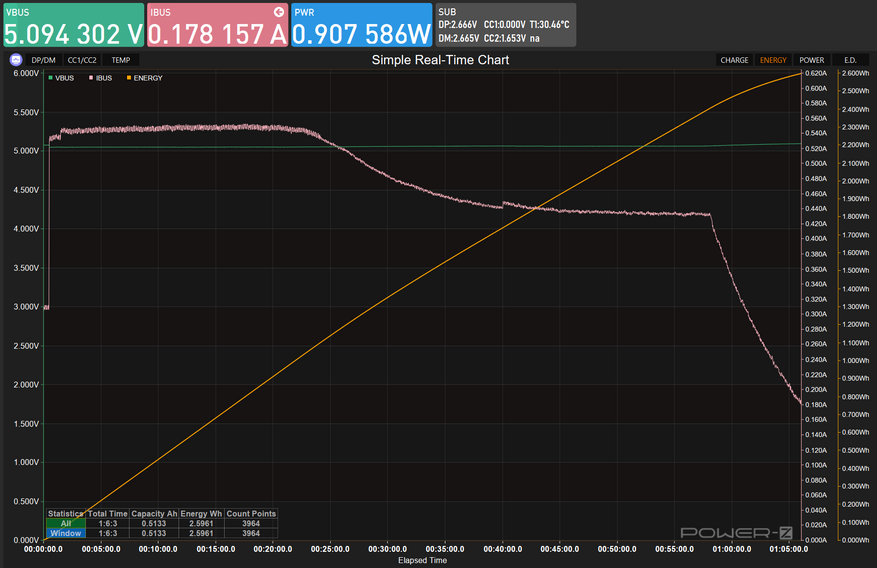Toggle the DP/DM trace button
Screen dimensions: 877x568
click(x=43, y=60)
